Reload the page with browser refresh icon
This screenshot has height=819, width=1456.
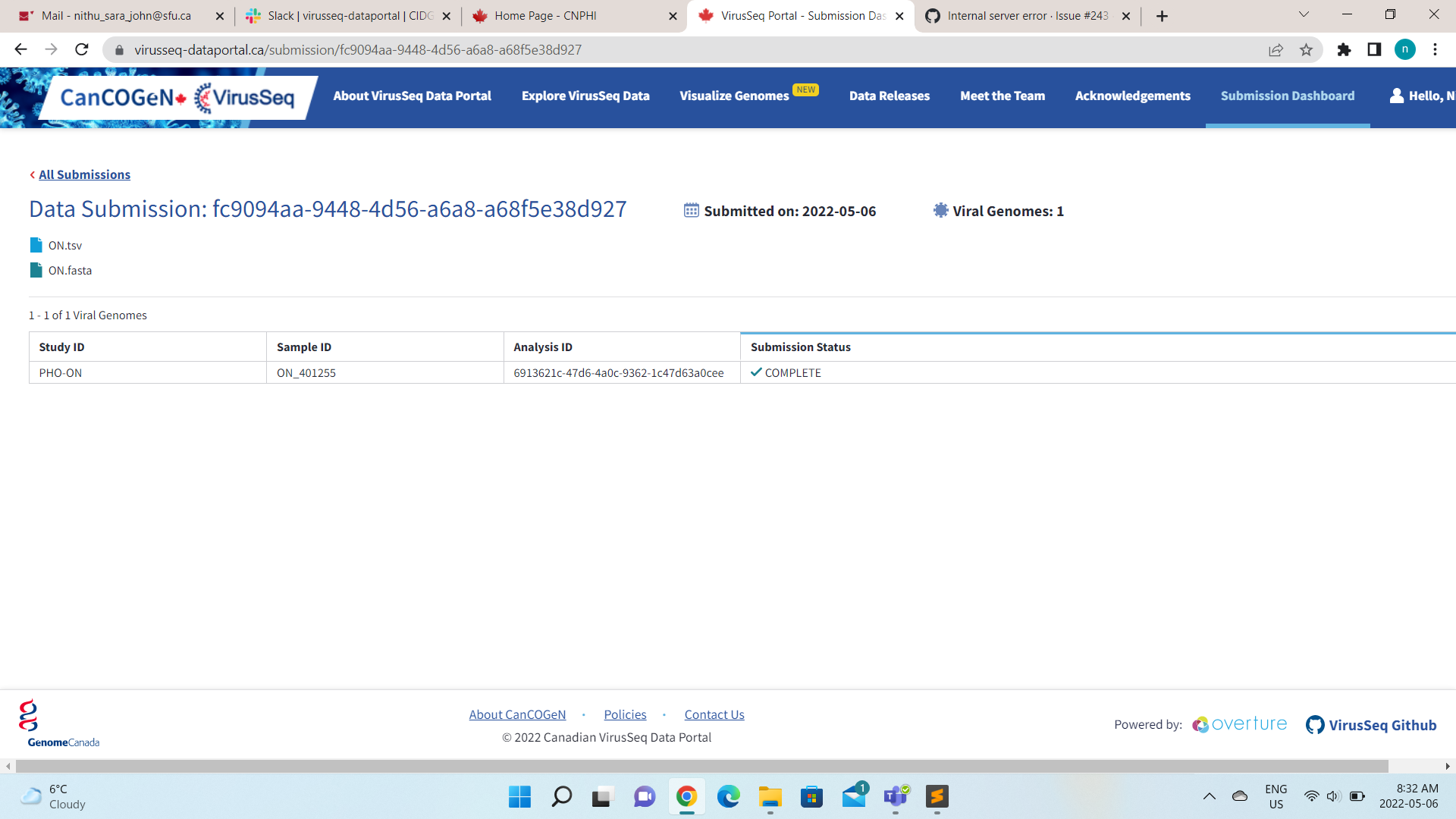[82, 49]
